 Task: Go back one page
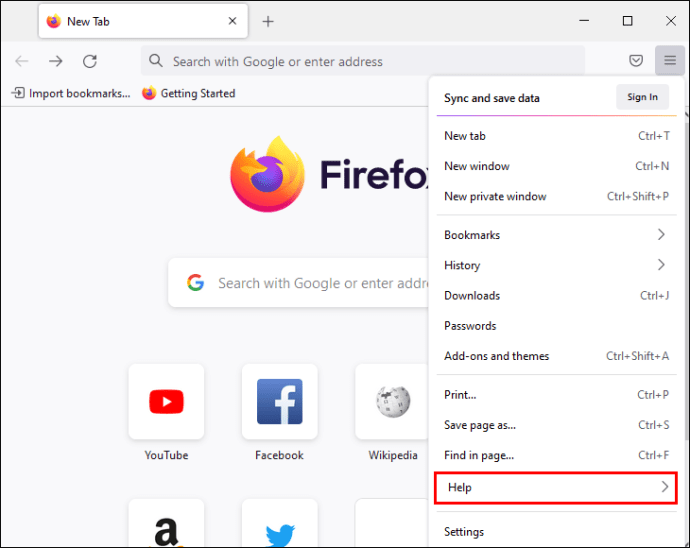(22, 61)
